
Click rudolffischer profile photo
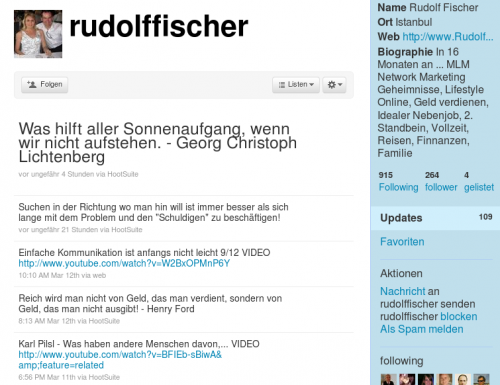coord(38,34)
